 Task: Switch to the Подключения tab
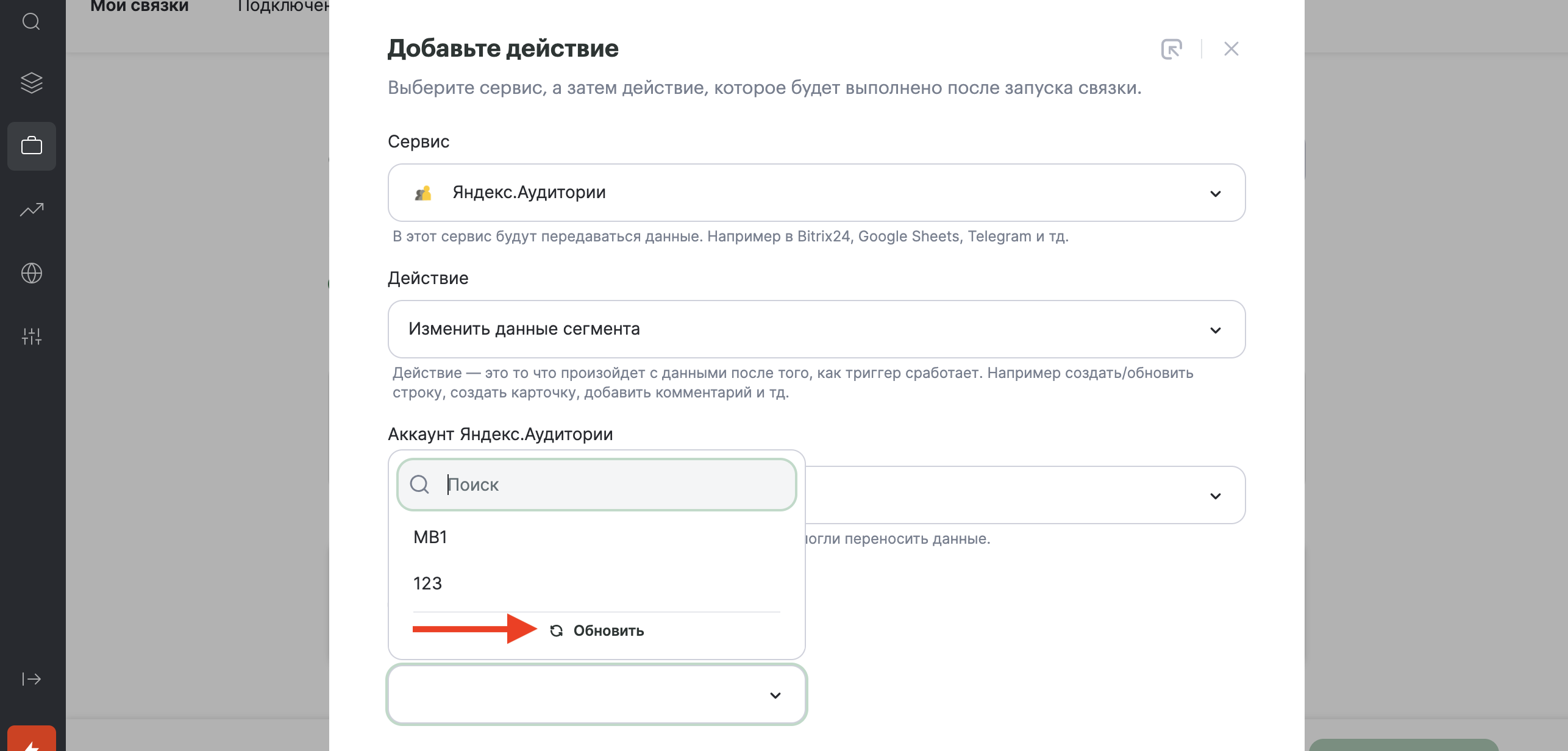pos(283,6)
